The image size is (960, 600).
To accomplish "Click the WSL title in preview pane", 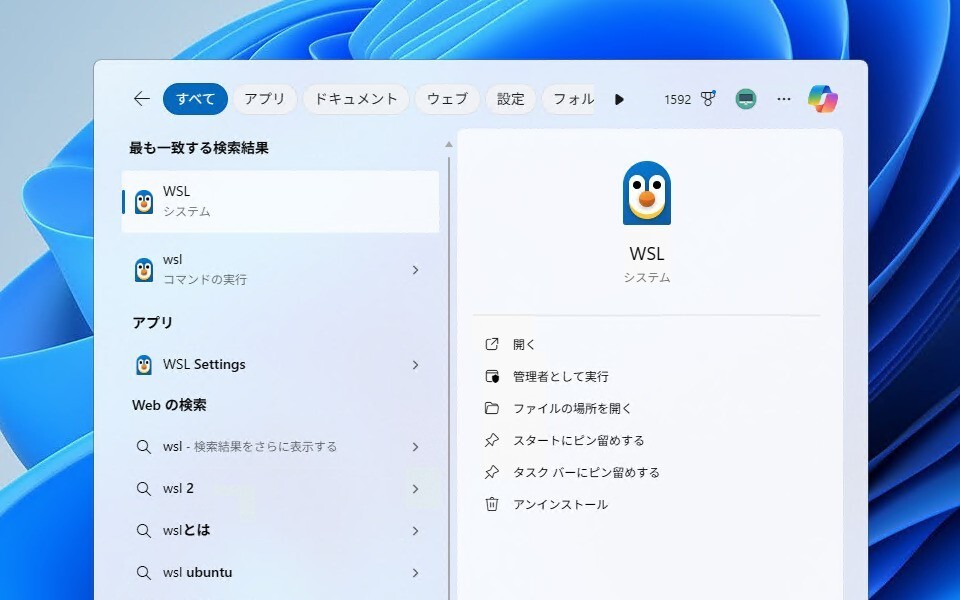I will click(x=647, y=253).
